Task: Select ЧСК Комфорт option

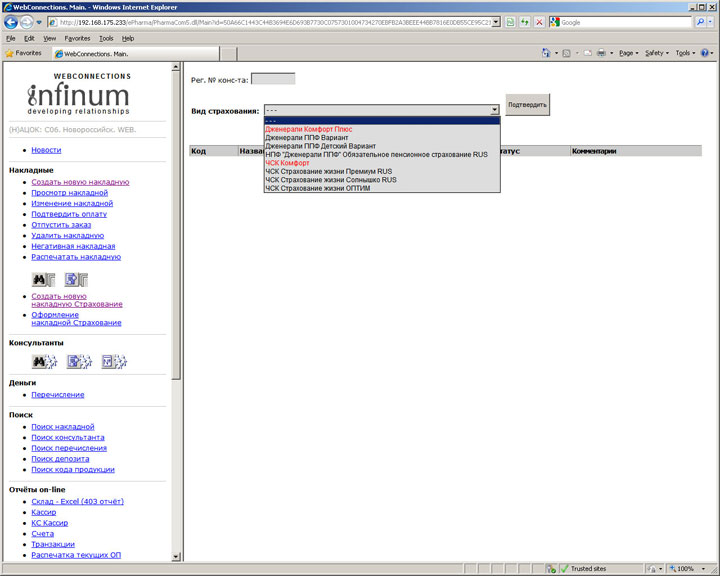Action: point(382,163)
